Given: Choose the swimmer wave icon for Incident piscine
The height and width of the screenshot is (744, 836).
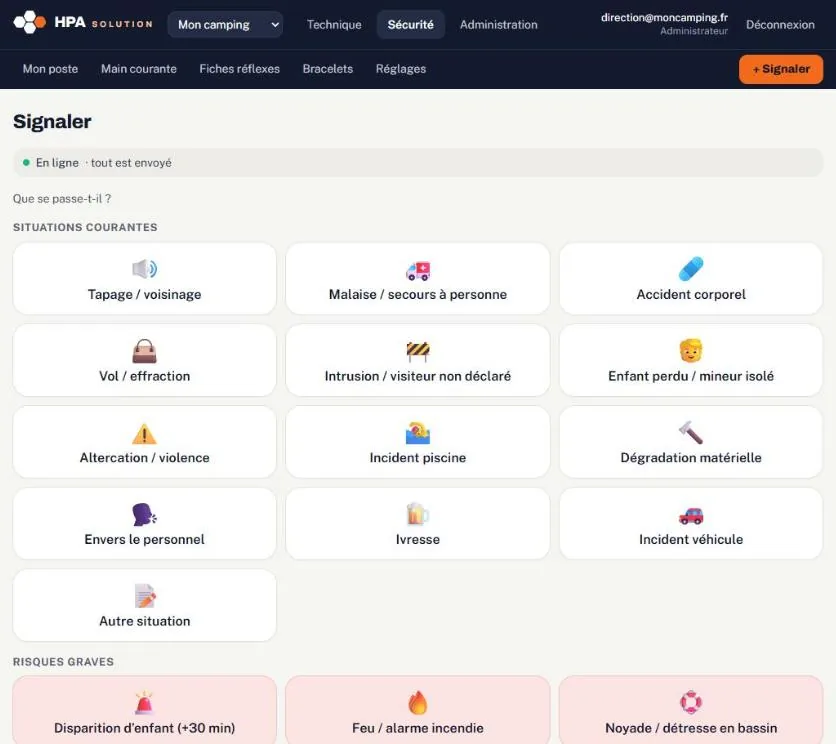Looking at the screenshot, I should (418, 433).
